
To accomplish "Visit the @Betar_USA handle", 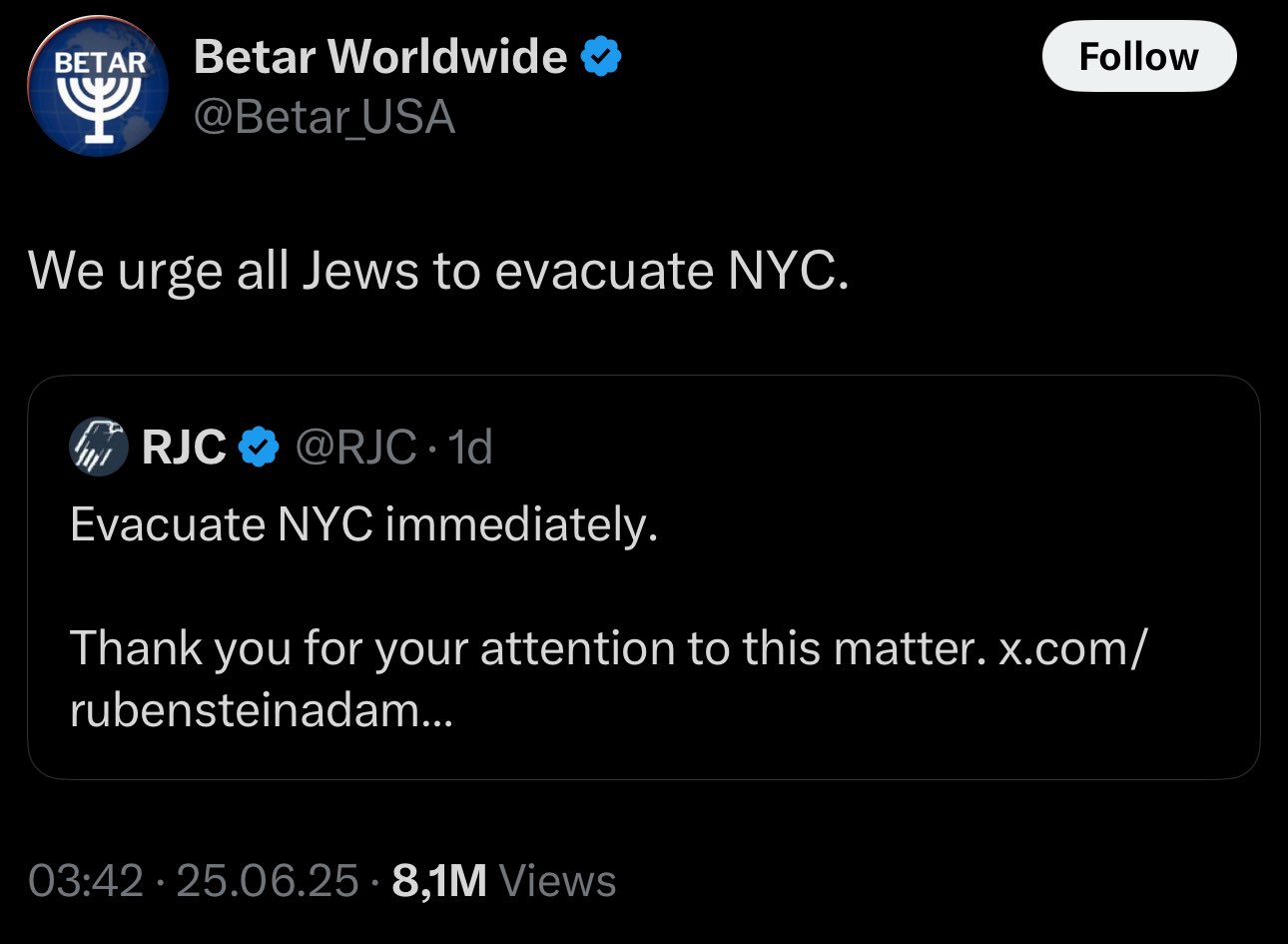I will click(323, 118).
